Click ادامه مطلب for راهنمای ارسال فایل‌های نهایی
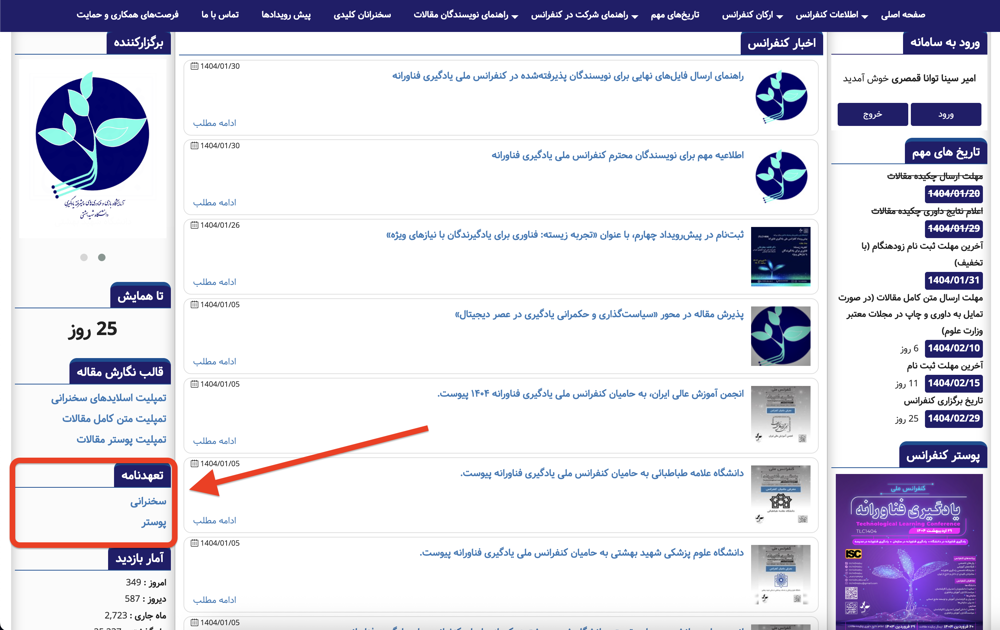The height and width of the screenshot is (630, 1000). pos(214,123)
